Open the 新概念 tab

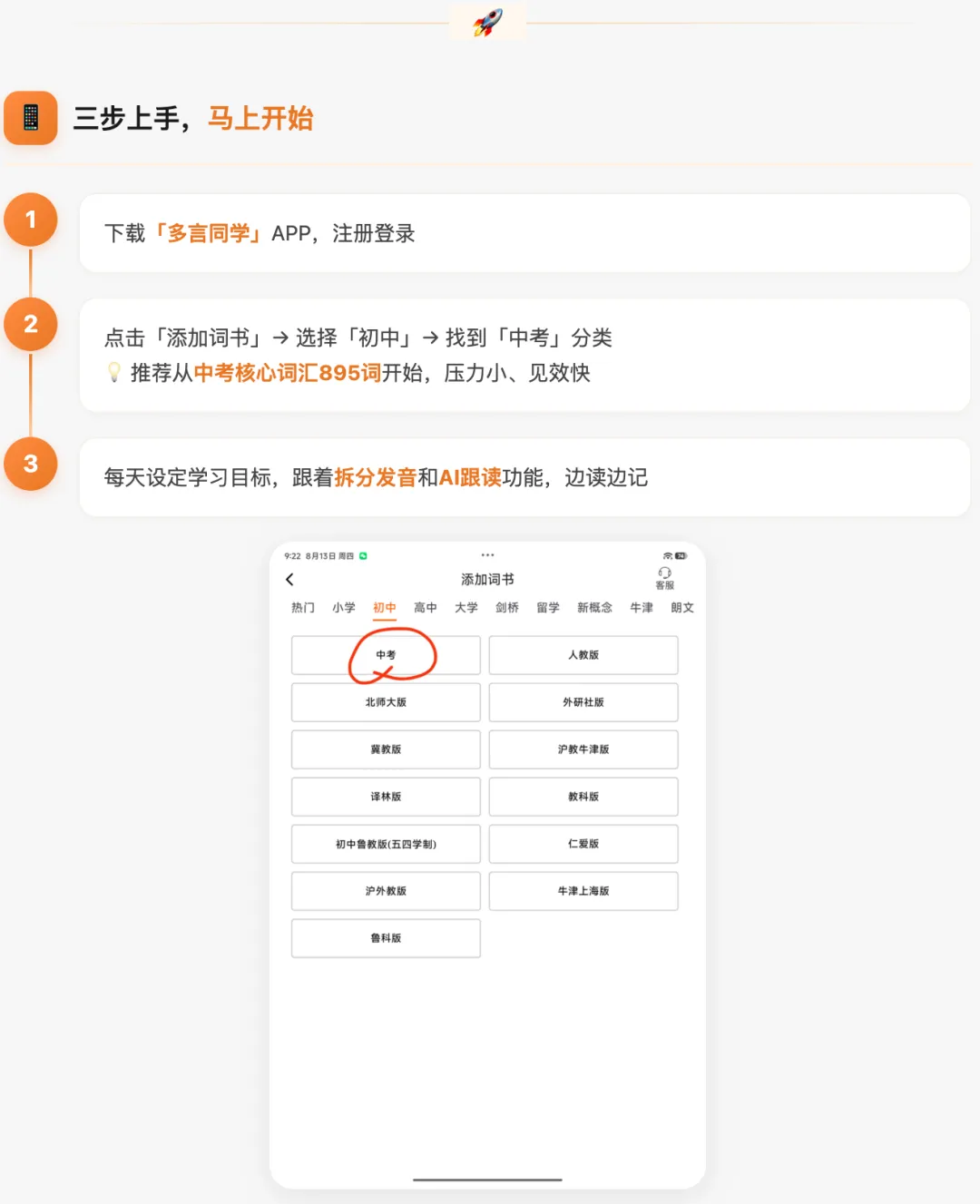(594, 607)
